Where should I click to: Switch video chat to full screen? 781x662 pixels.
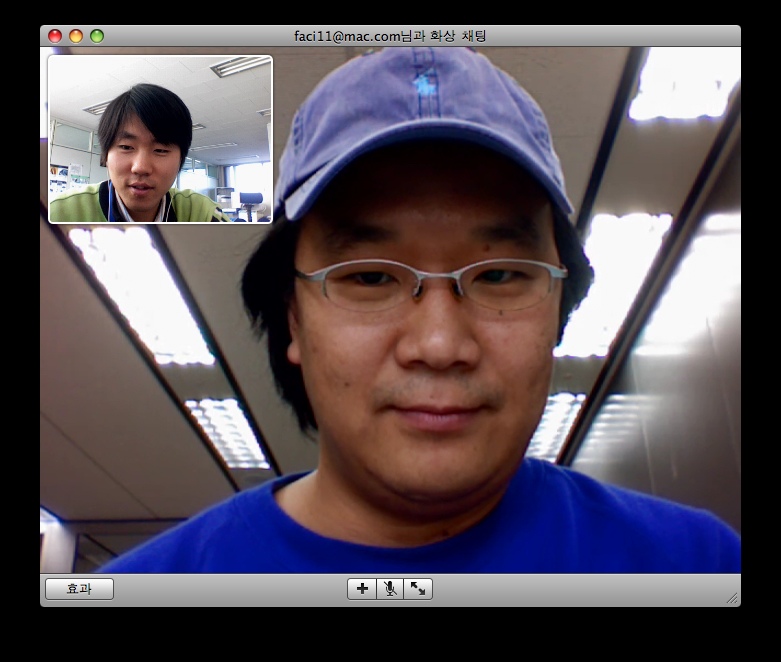[418, 589]
